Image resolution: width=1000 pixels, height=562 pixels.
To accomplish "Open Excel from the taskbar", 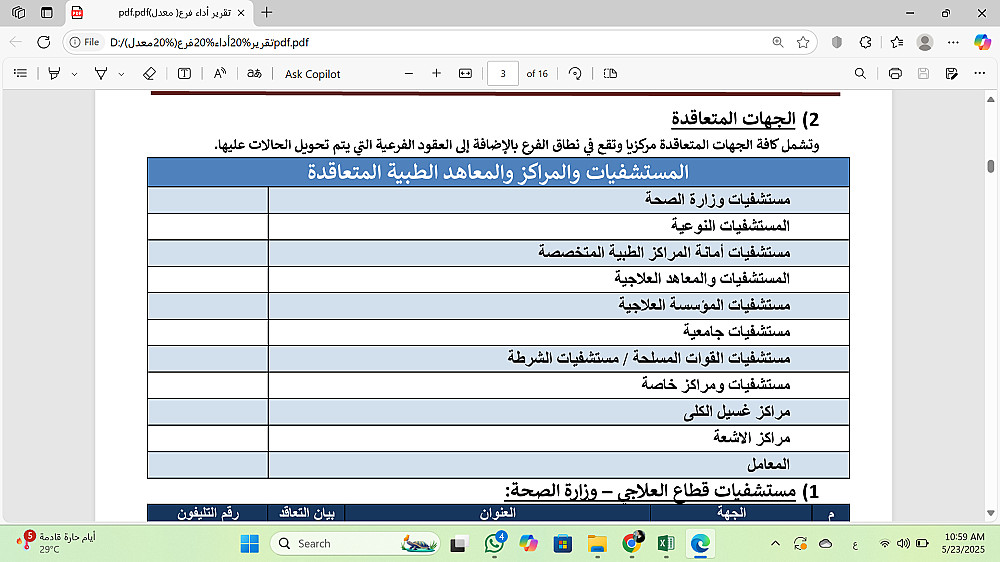I will [666, 544].
